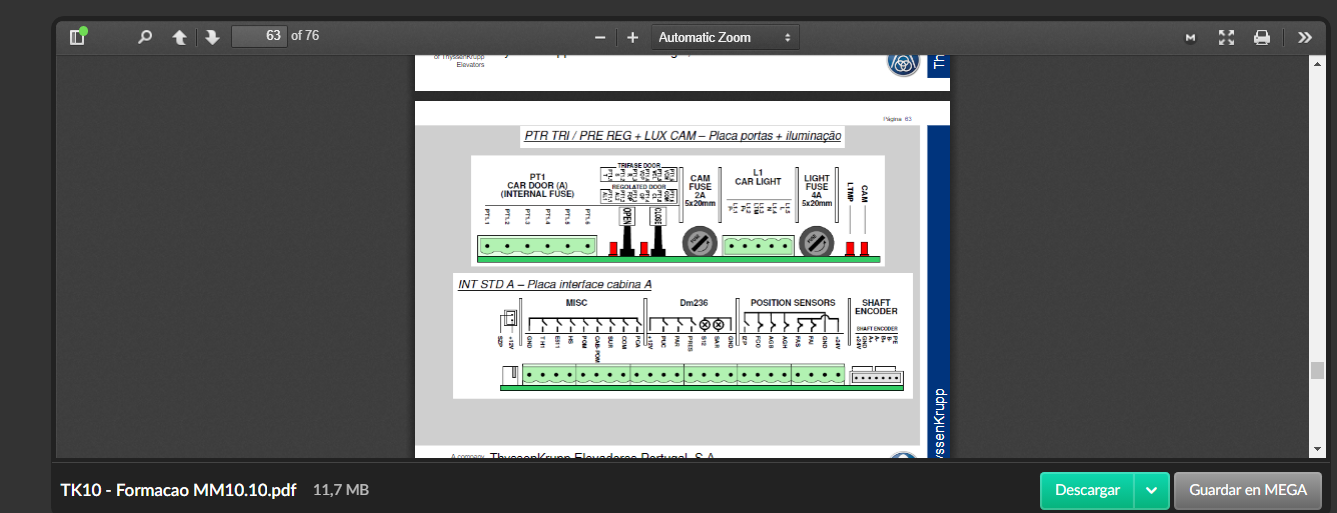Switch to presentation fullscreen mode
Image resolution: width=1337 pixels, height=513 pixels.
(1227, 37)
